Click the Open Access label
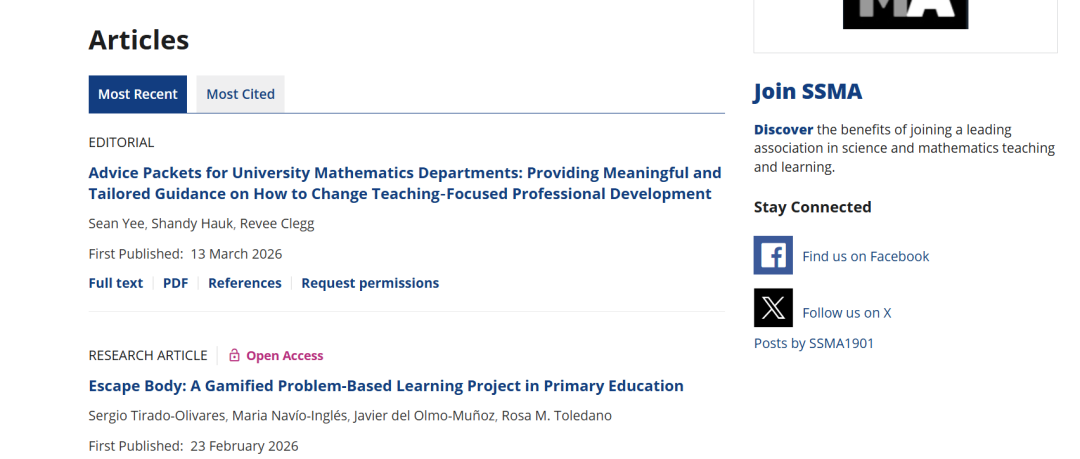This screenshot has width=1080, height=459. [x=285, y=355]
